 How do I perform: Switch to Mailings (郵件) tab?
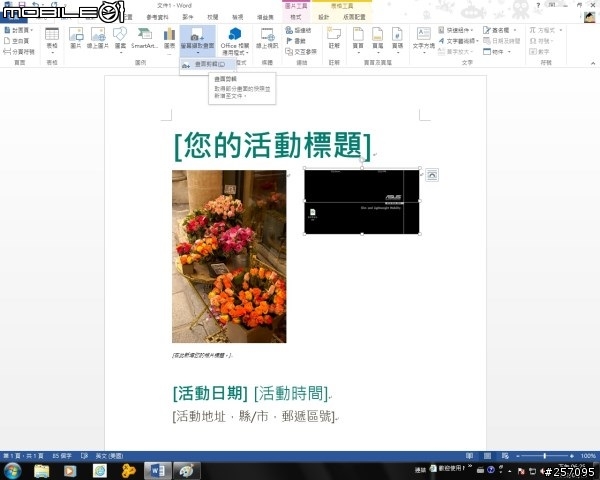tap(188, 17)
